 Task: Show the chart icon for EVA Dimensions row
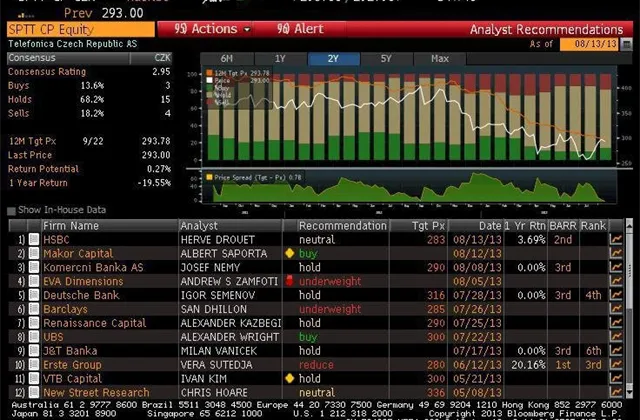pyautogui.click(x=616, y=281)
